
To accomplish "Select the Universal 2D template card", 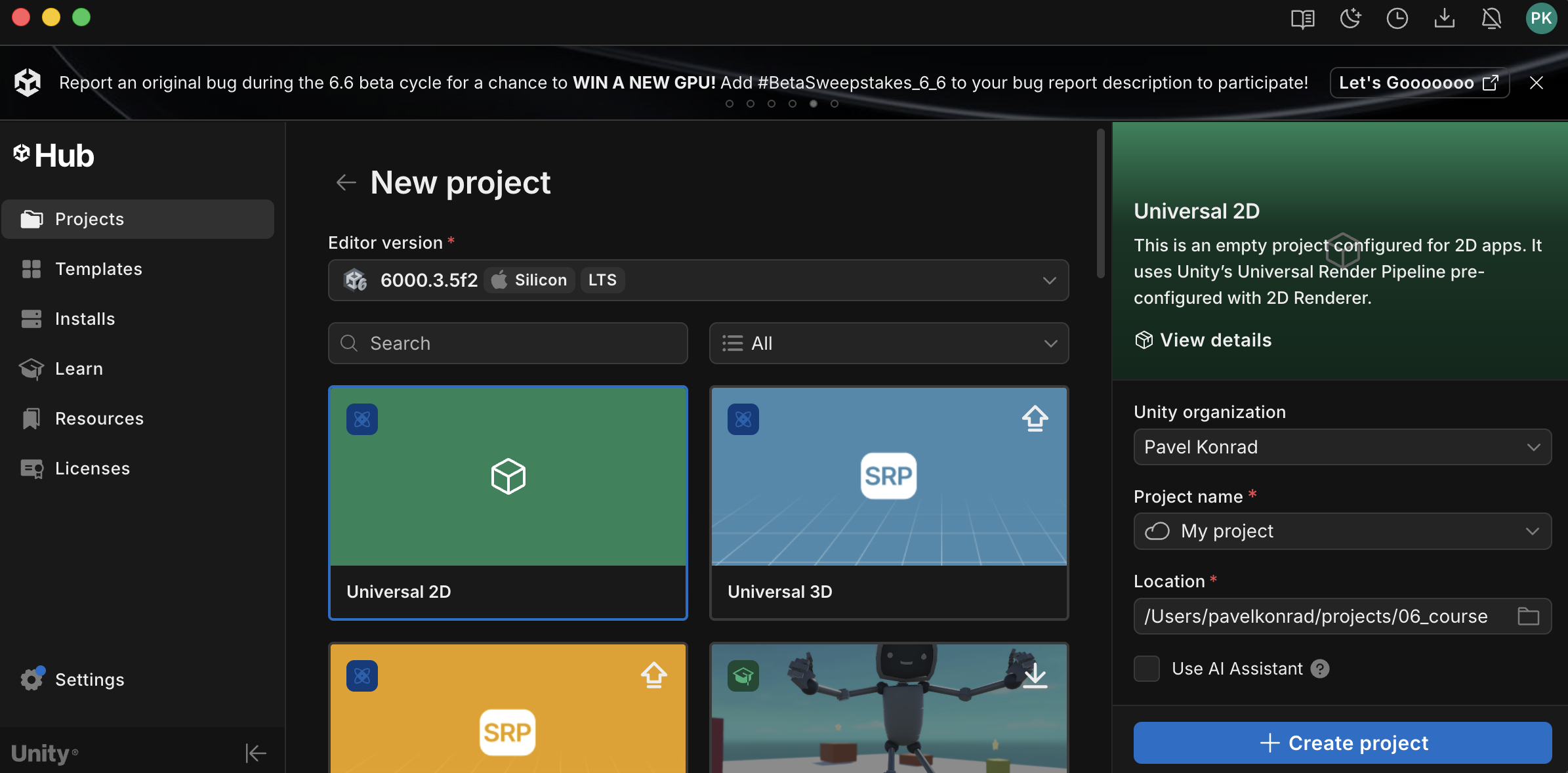I will point(508,503).
